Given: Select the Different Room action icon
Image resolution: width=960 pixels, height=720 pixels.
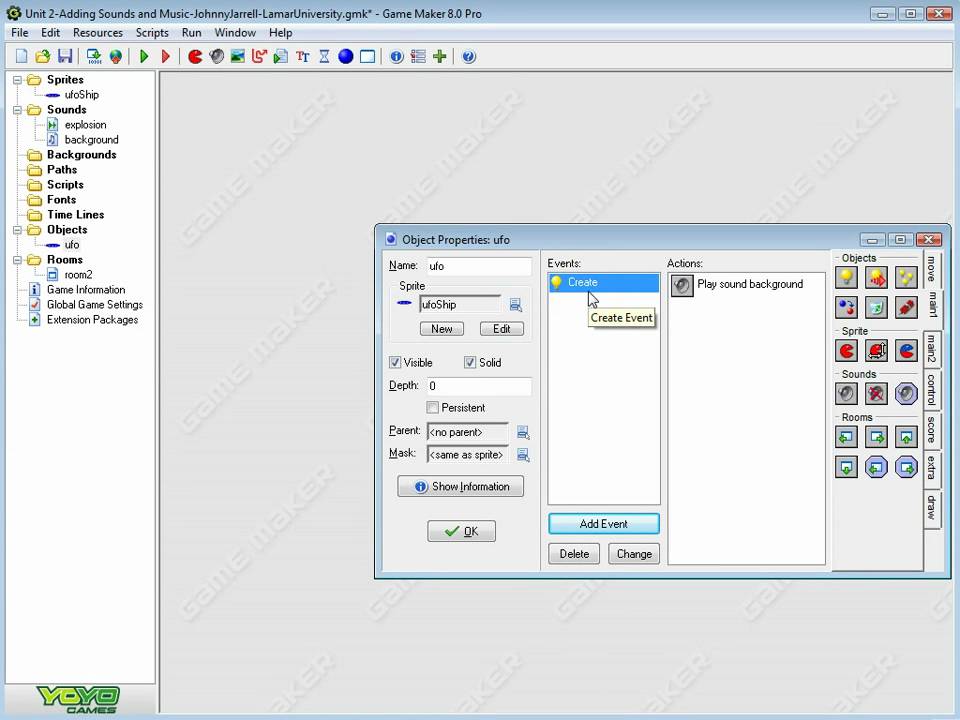Looking at the screenshot, I should click(x=846, y=467).
